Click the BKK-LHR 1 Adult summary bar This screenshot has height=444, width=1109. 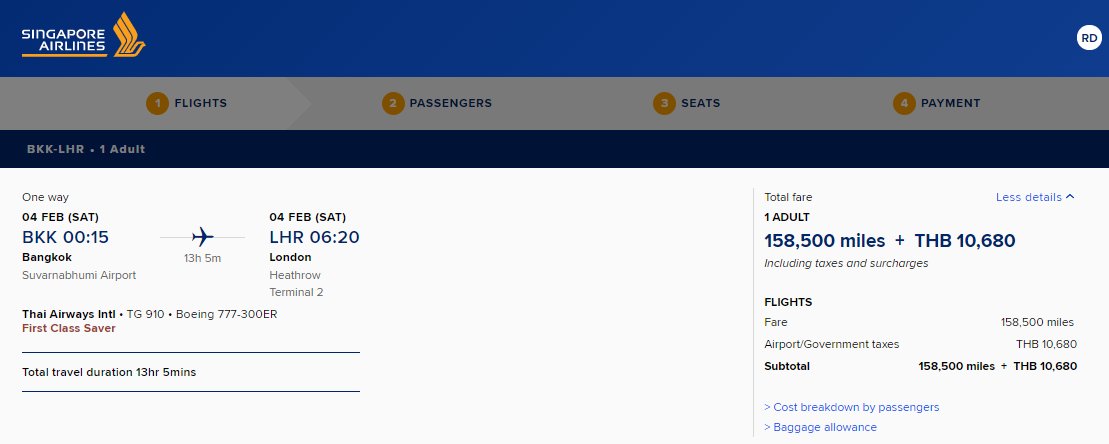coord(554,149)
